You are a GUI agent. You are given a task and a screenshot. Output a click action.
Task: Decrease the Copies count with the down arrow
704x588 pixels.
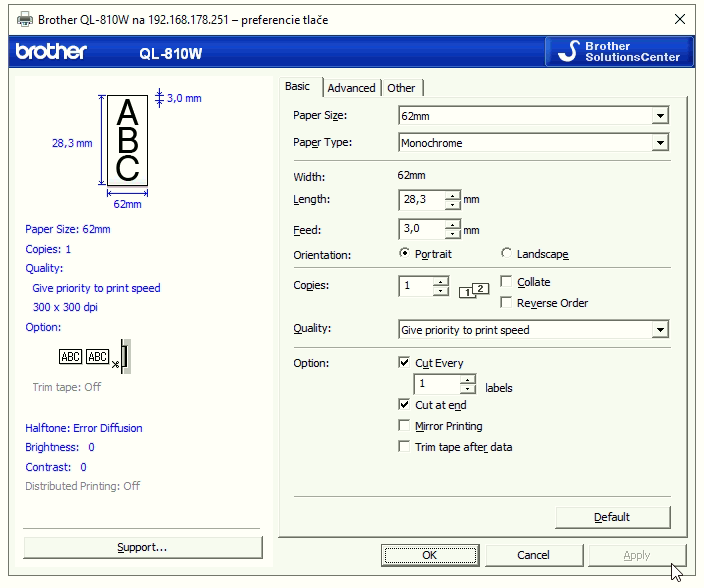[x=441, y=291]
